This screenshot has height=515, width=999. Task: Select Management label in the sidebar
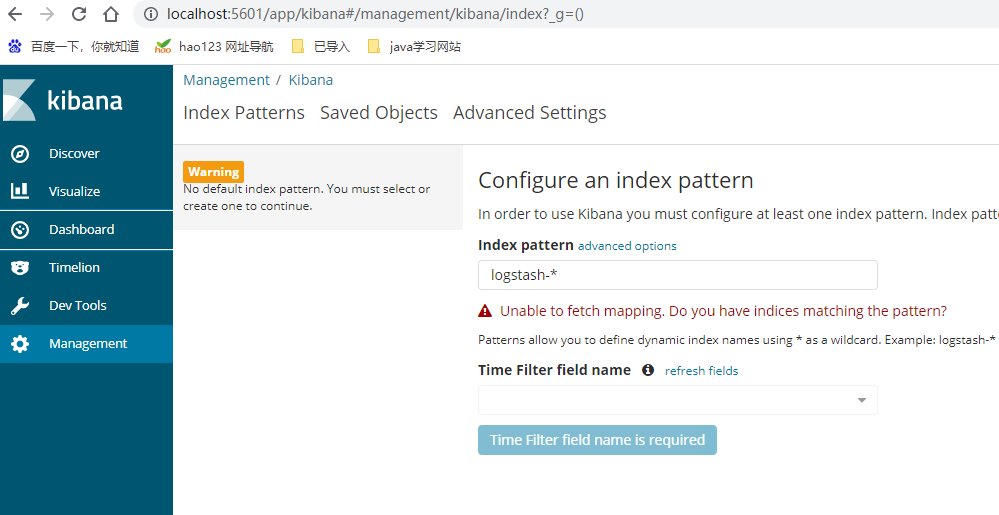point(88,344)
